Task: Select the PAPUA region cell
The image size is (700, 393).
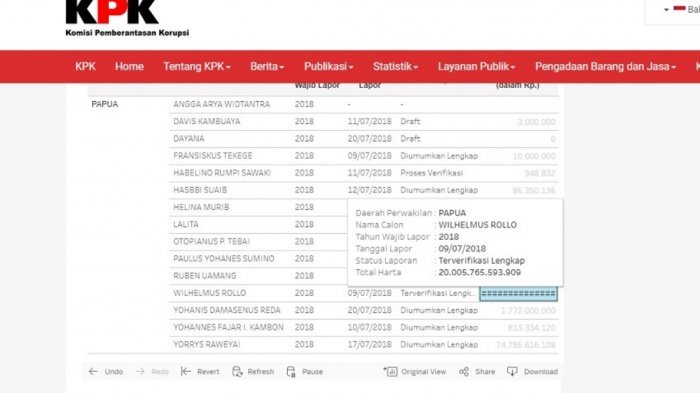Action: [x=105, y=104]
